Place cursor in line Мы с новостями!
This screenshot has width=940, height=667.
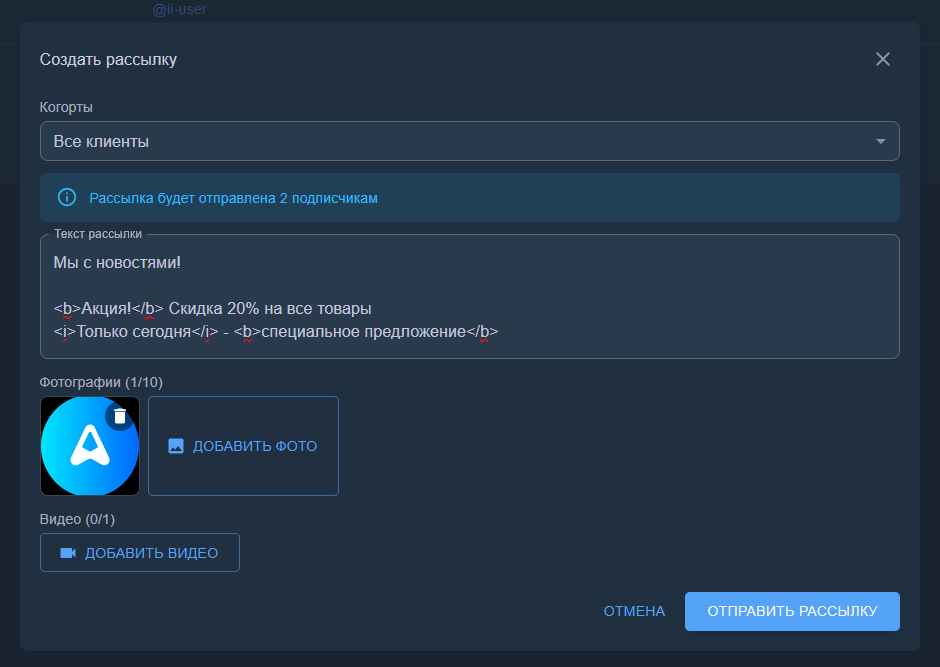click(117, 262)
